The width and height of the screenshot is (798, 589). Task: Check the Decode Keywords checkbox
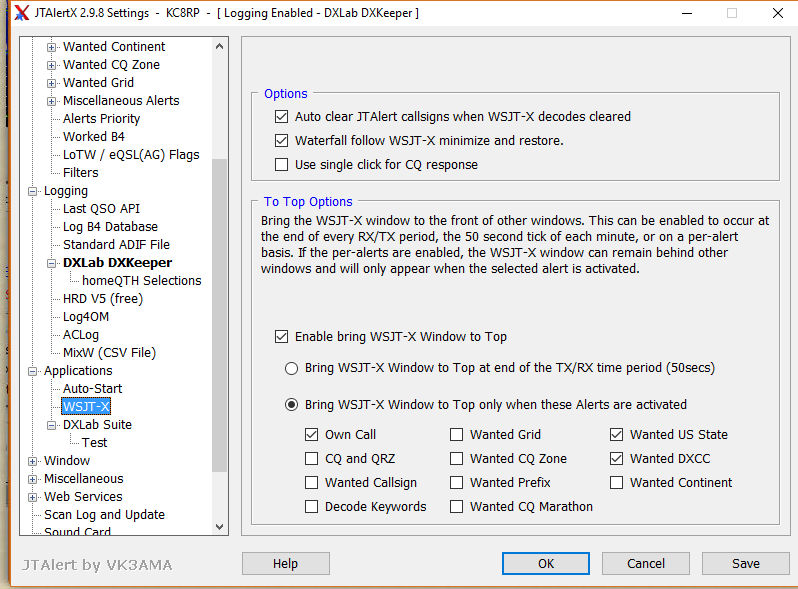(311, 507)
